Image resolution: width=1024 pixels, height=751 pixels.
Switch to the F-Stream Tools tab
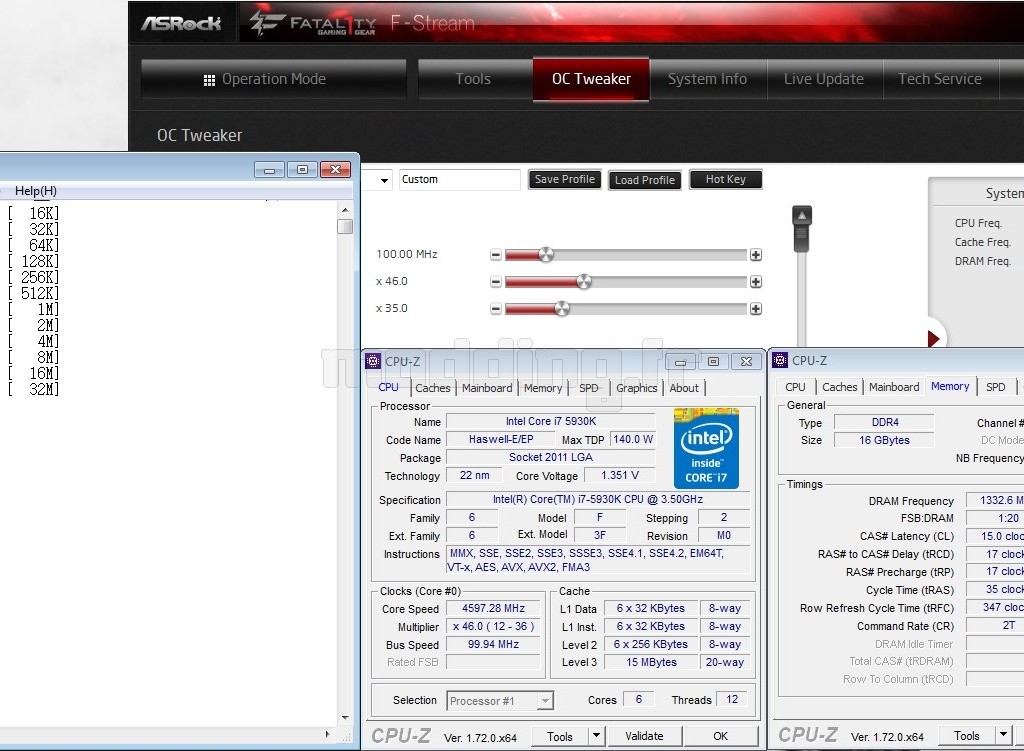click(x=473, y=80)
